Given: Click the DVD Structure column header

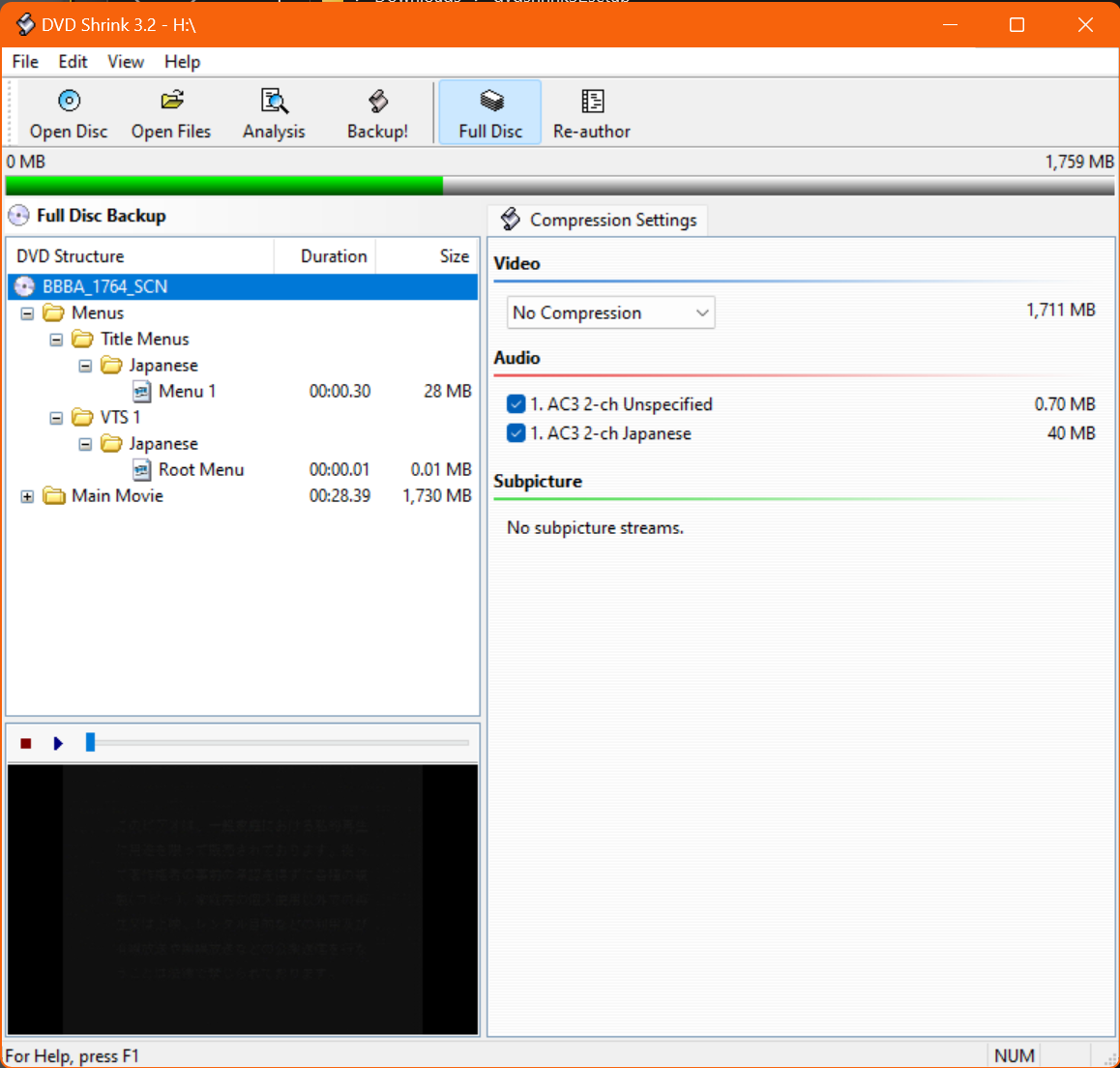Looking at the screenshot, I should (x=140, y=256).
